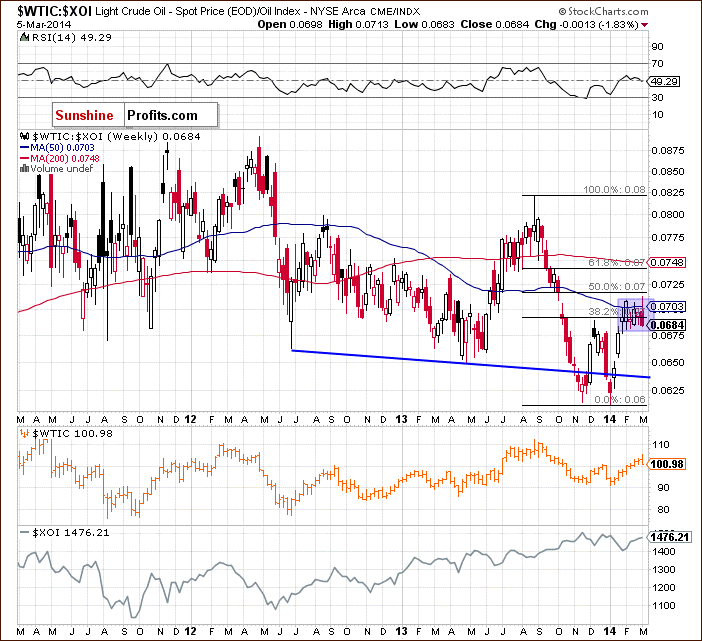Image resolution: width=702 pixels, height=641 pixels.
Task: Click the RSI(14) 49.29 panel label
Action: [x=71, y=38]
